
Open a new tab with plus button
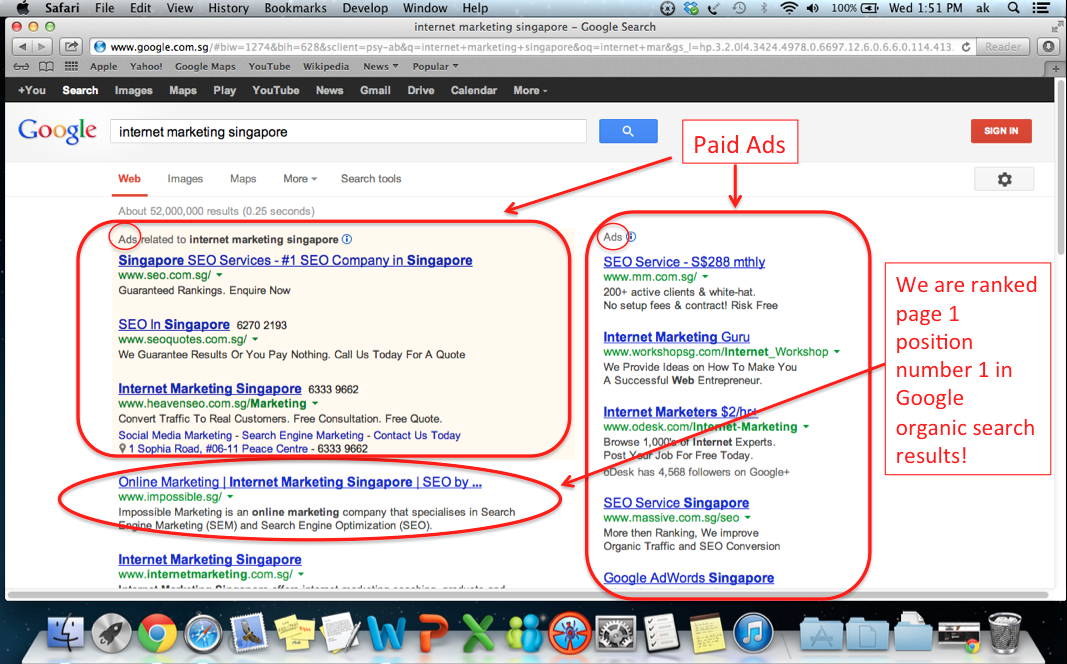1055,69
